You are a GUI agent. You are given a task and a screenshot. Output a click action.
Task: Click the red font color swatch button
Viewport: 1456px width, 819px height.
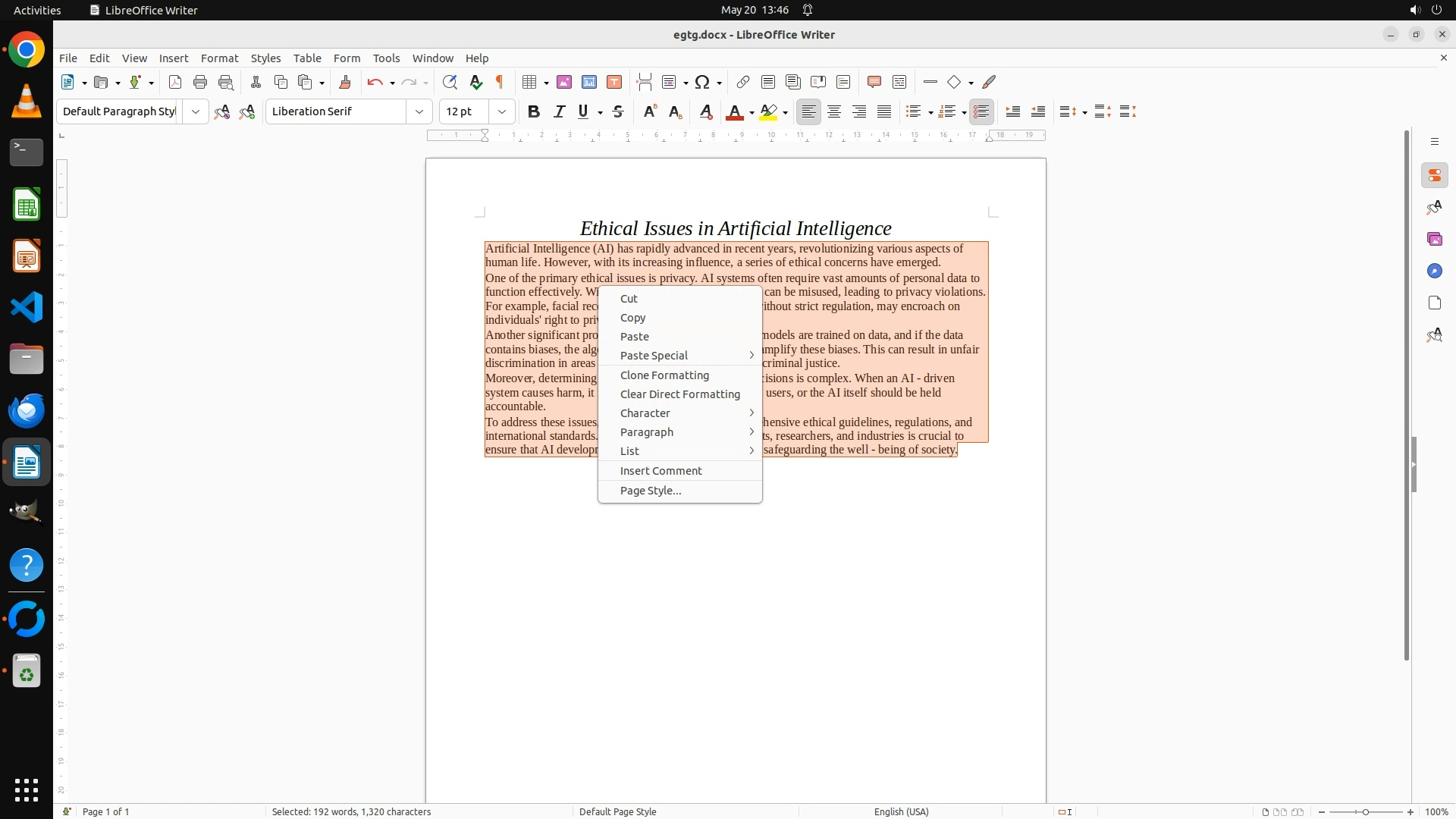coord(734,112)
